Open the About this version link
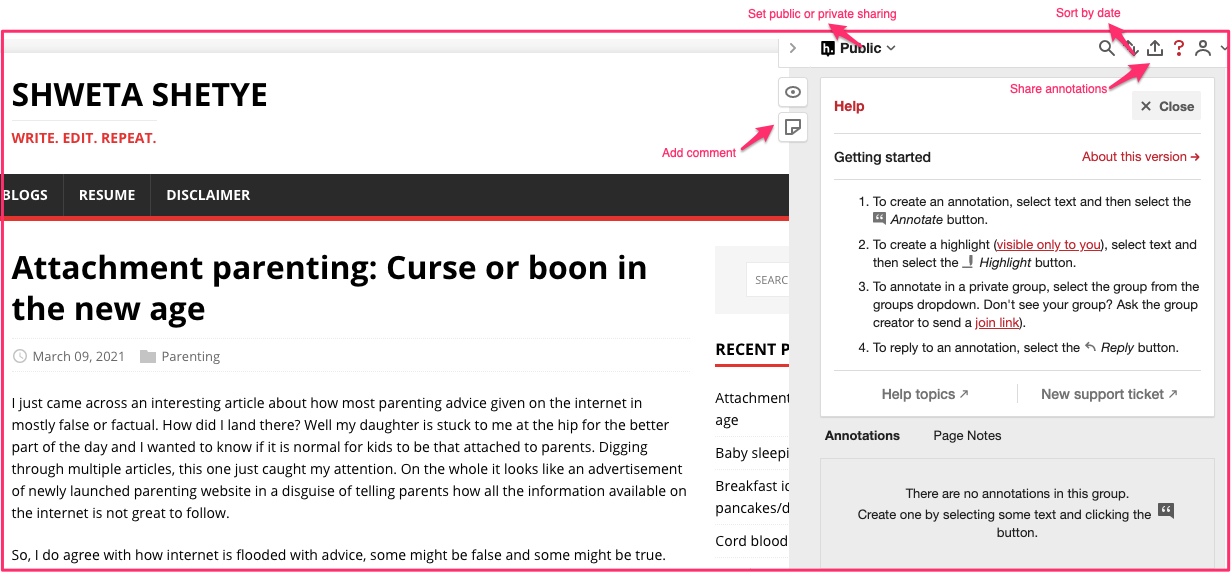Screen dimensions: 1231x572 (x=1141, y=157)
